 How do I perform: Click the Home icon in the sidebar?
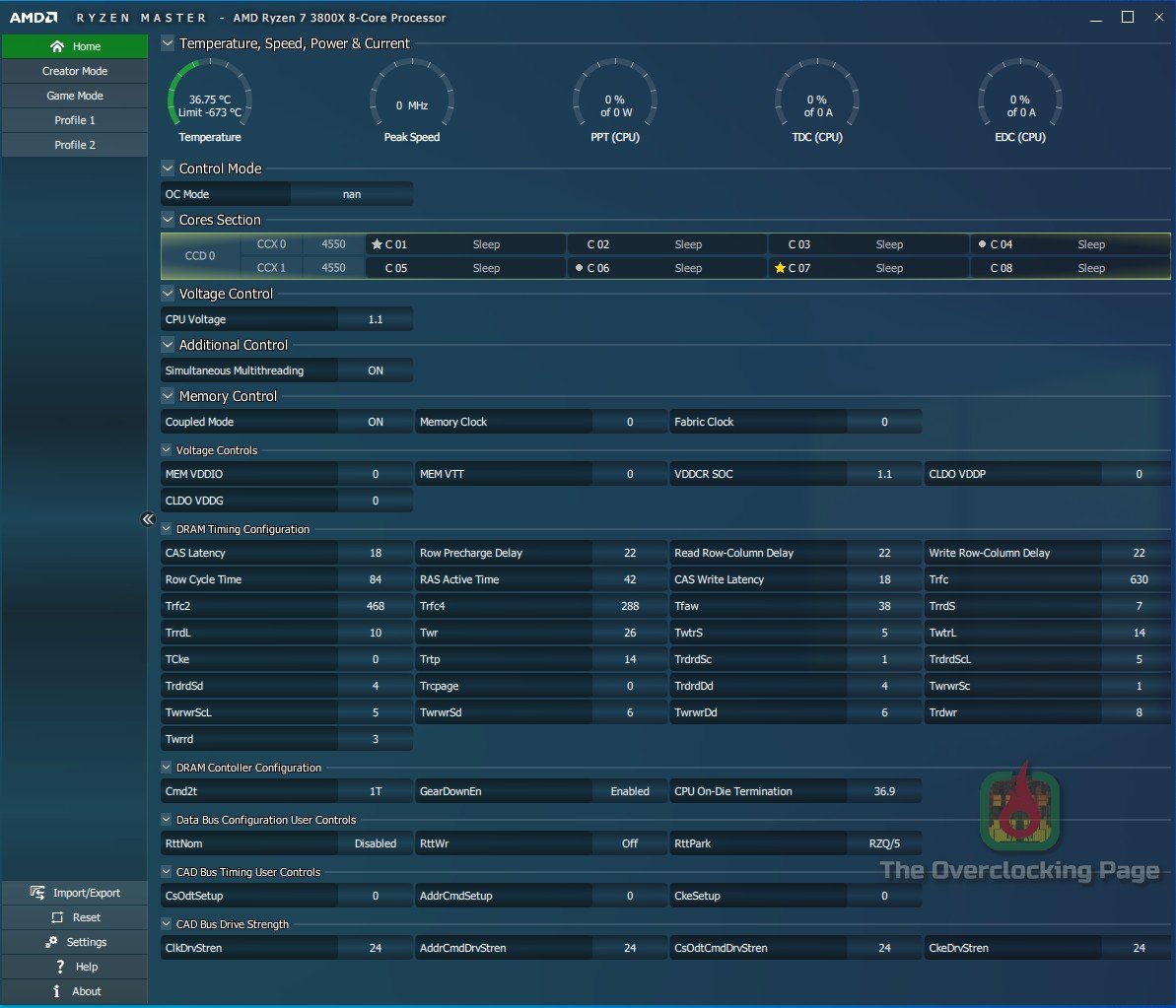click(57, 46)
